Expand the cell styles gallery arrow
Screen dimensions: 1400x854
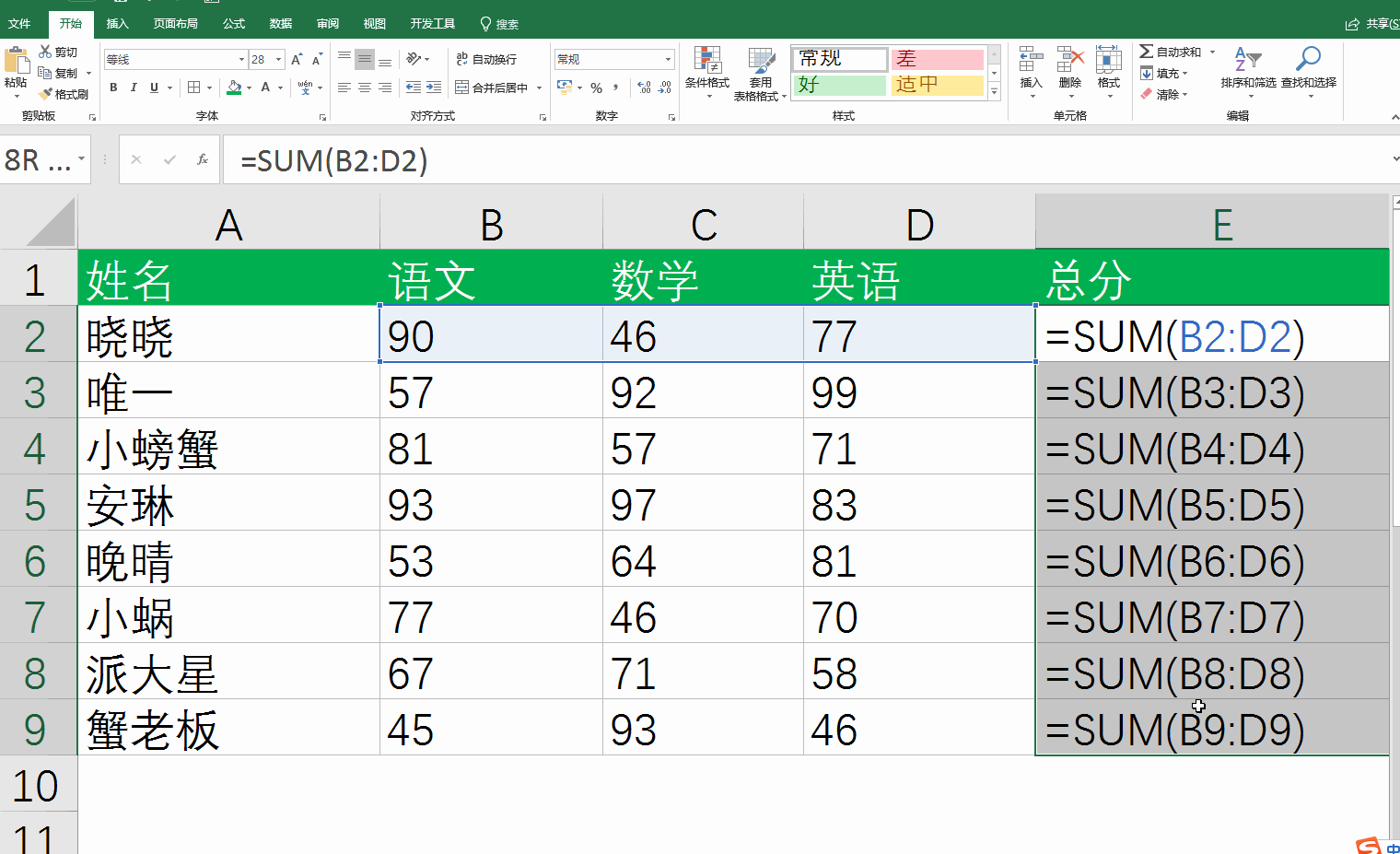tap(993, 91)
